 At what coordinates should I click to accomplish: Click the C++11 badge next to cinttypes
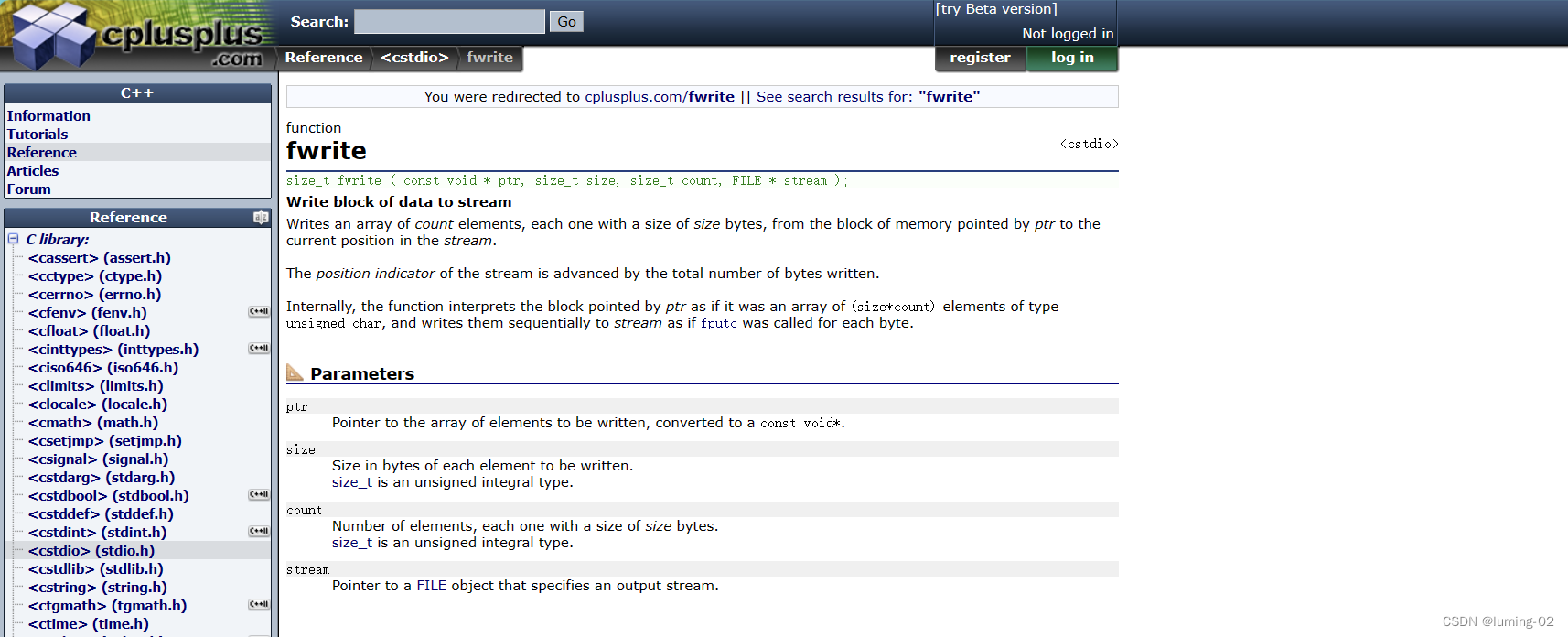(x=259, y=349)
